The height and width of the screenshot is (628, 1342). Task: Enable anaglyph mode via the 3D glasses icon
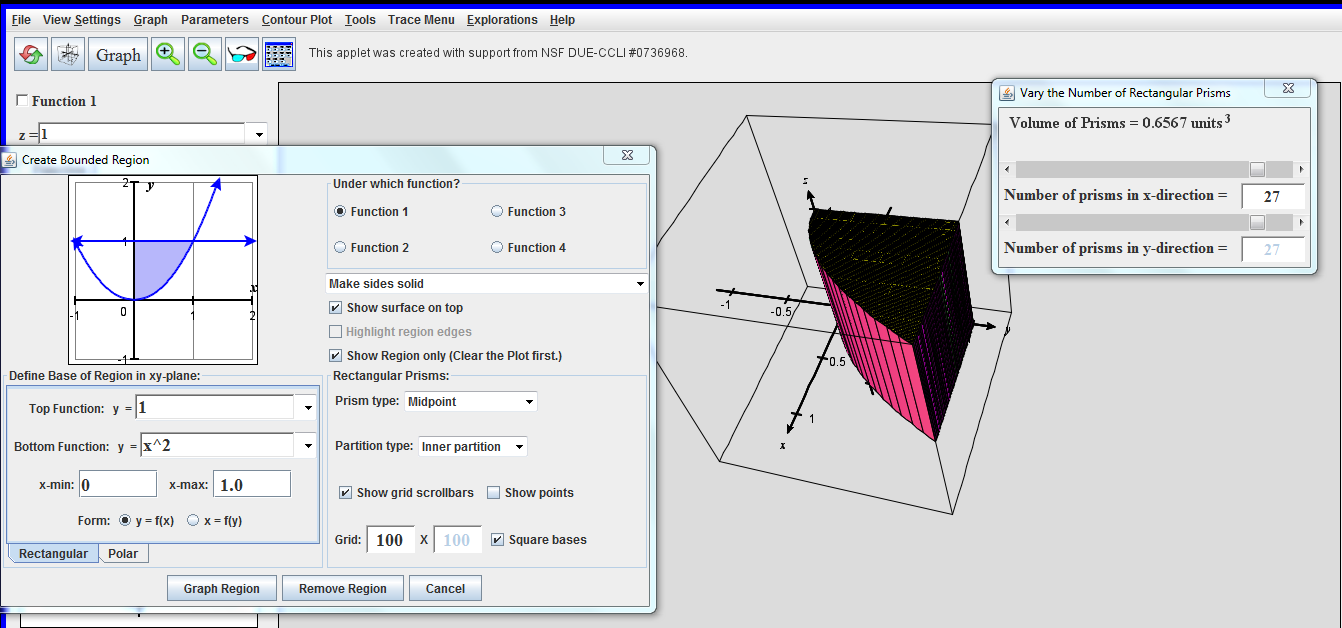[241, 54]
